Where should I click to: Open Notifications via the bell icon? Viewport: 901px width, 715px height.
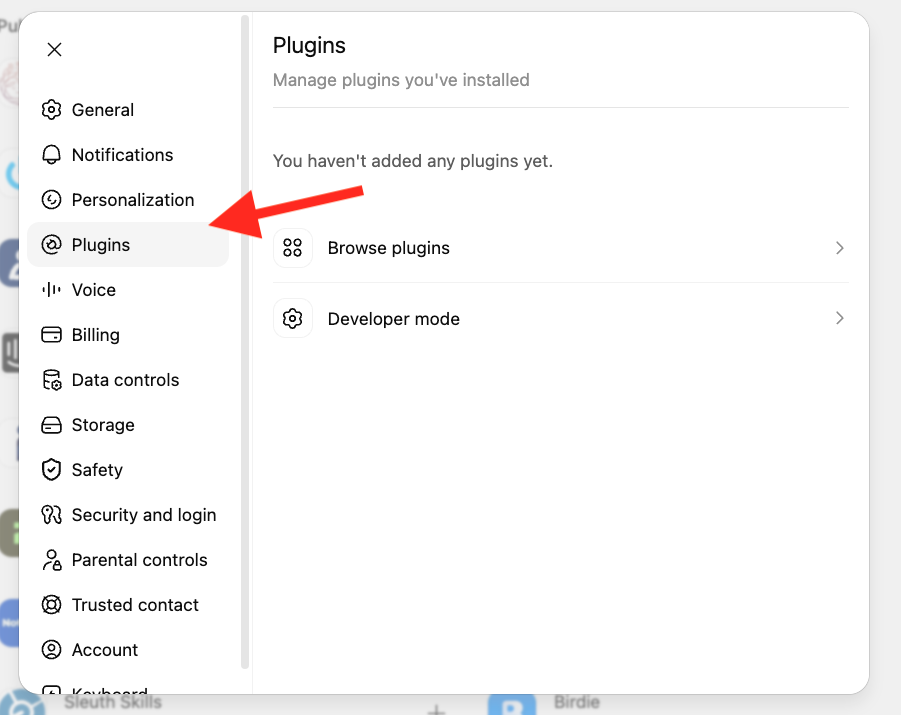[x=51, y=155]
